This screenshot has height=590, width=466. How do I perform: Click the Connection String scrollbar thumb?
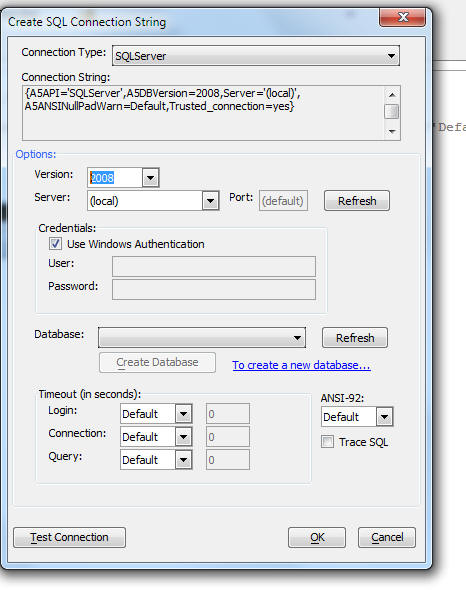[x=392, y=111]
